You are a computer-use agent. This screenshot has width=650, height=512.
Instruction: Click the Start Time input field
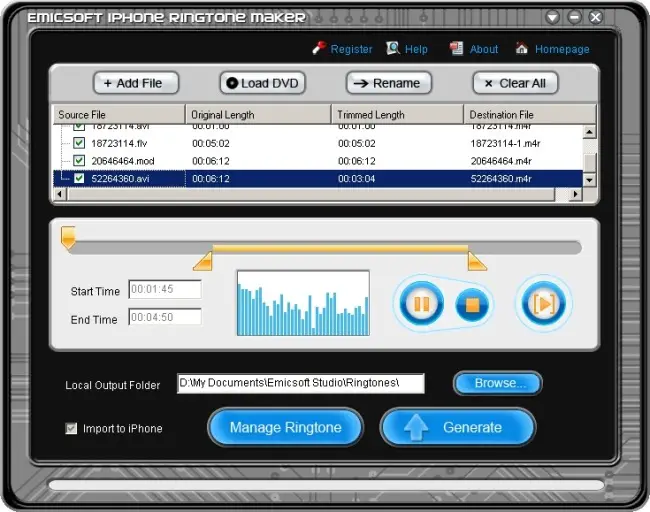click(x=165, y=289)
